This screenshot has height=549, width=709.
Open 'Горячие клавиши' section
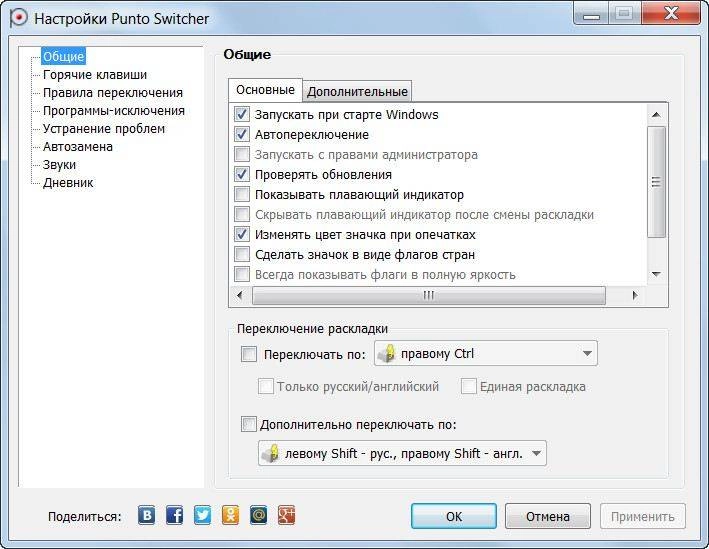point(95,75)
